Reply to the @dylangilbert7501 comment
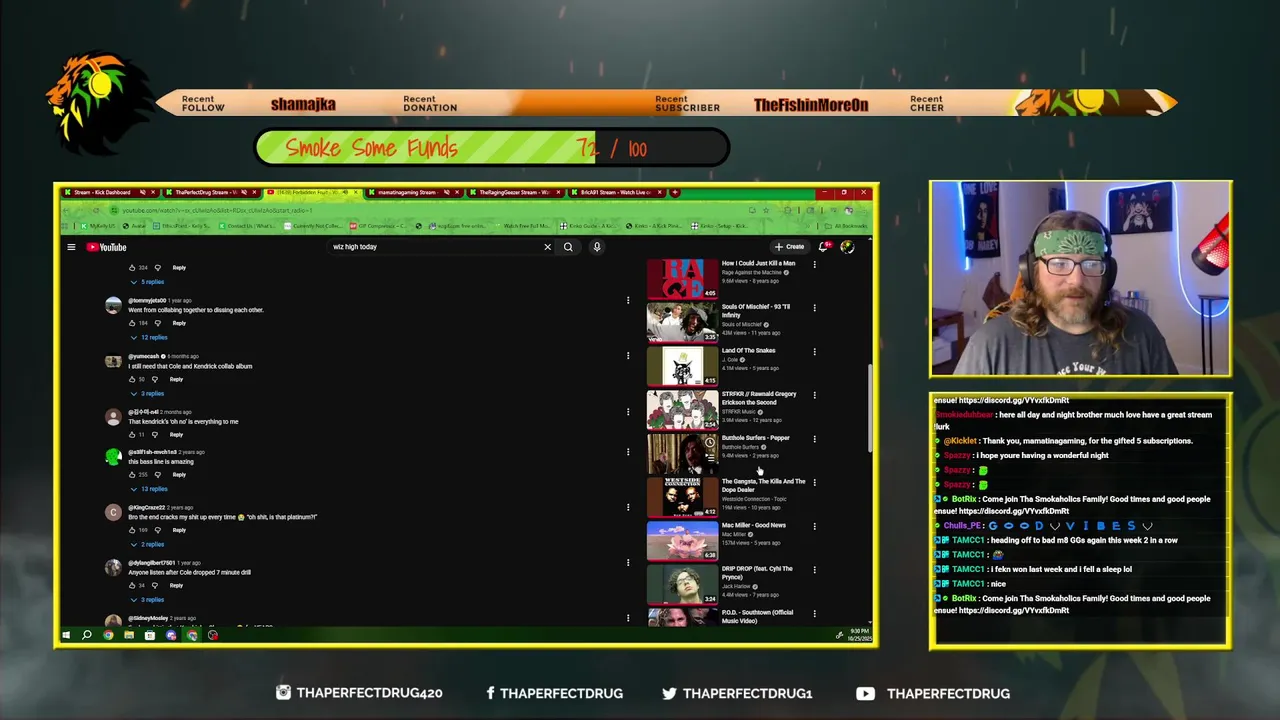This screenshot has height=720, width=1280. click(x=176, y=585)
